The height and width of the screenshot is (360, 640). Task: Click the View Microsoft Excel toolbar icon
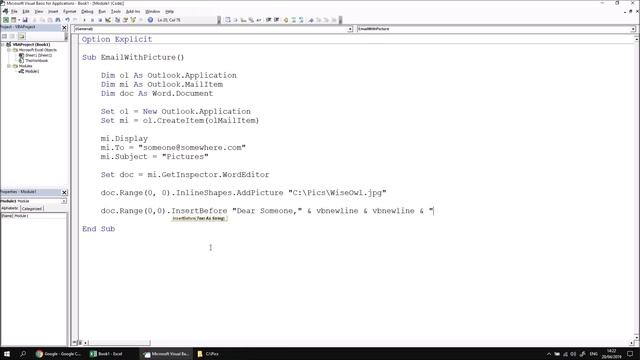6,20
